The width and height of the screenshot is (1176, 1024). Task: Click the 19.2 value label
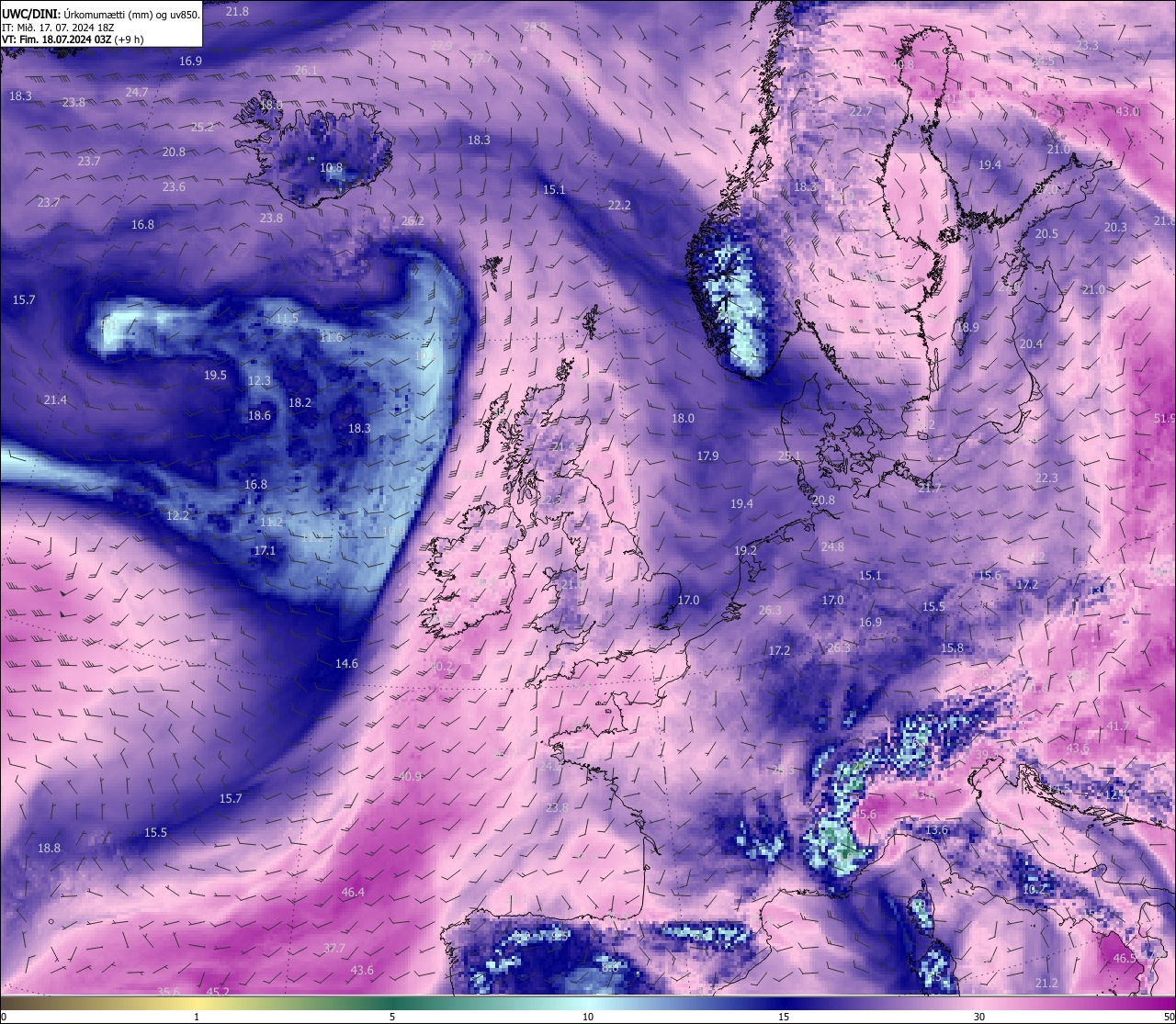tap(745, 550)
